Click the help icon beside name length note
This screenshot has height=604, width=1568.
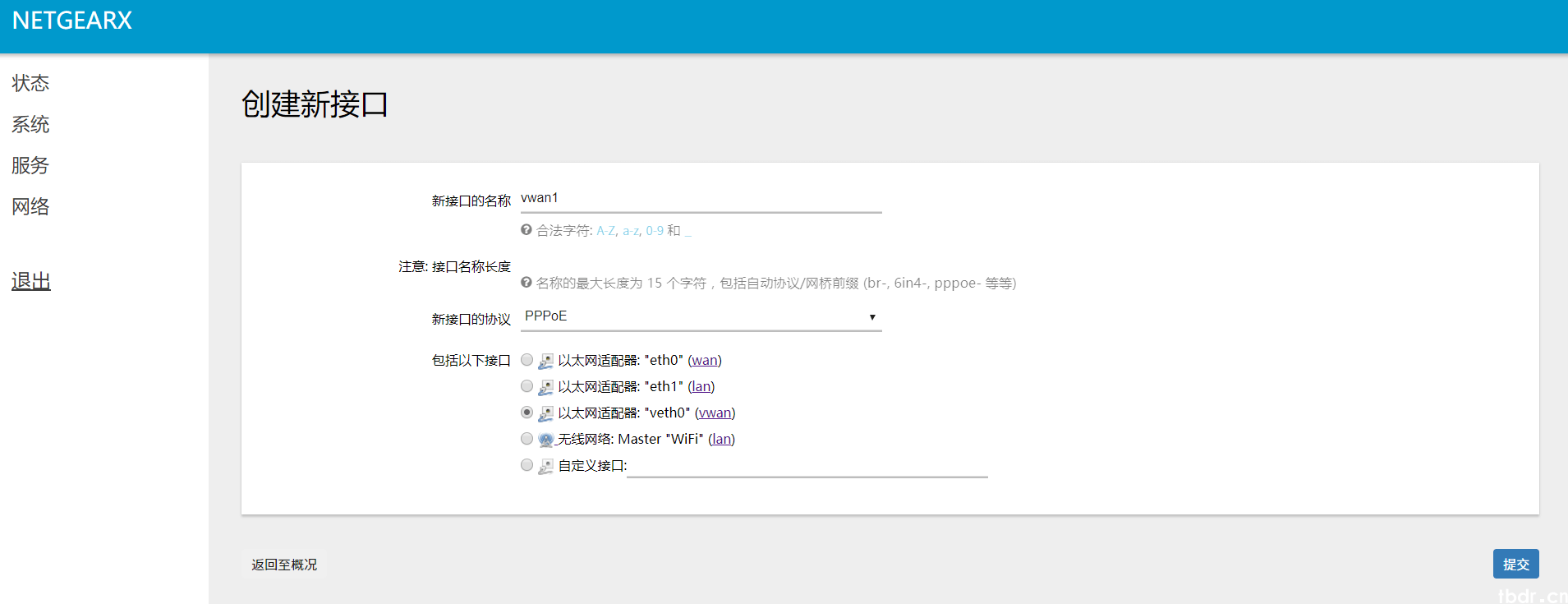526,283
